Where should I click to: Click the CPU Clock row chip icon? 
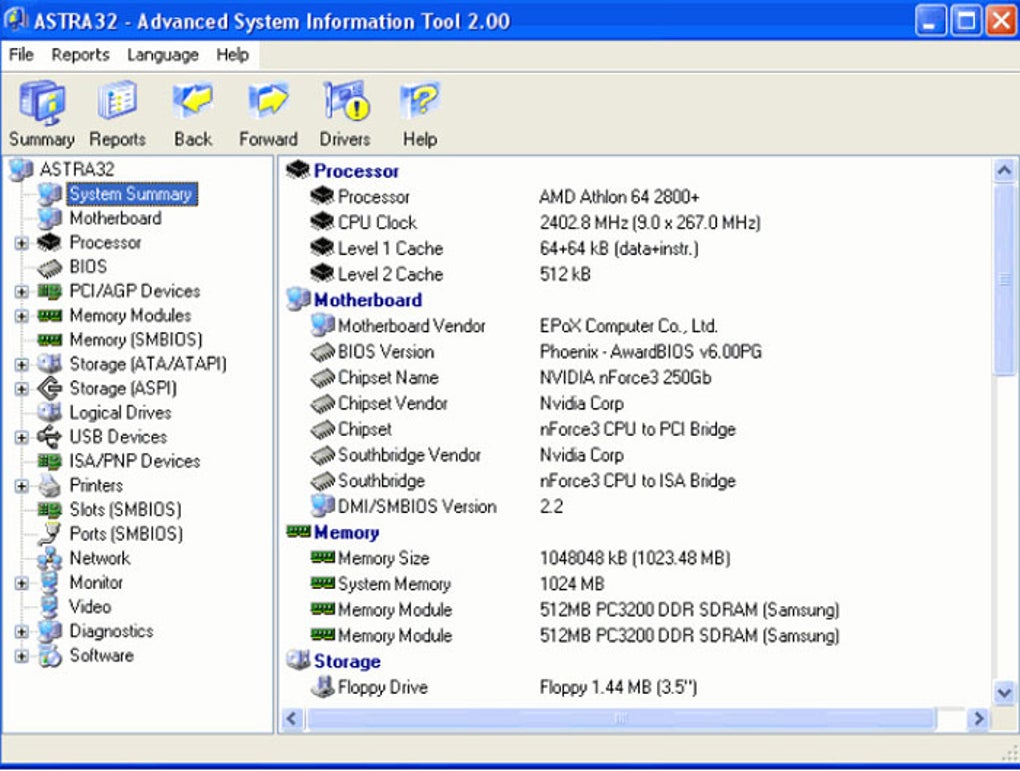point(323,222)
